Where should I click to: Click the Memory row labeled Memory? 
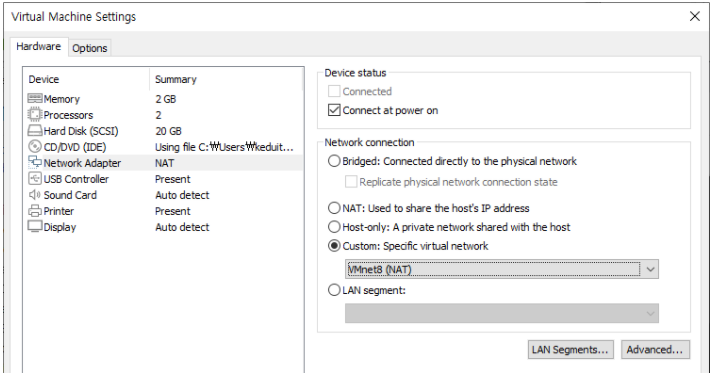[62, 99]
